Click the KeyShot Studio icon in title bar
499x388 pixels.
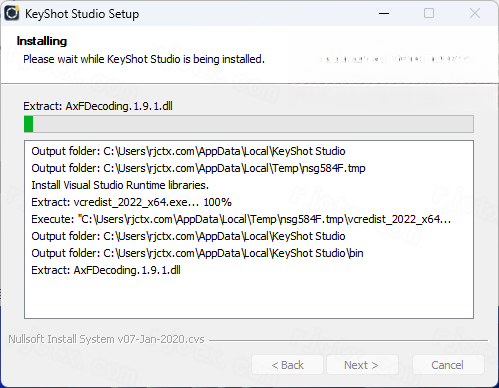pos(12,14)
